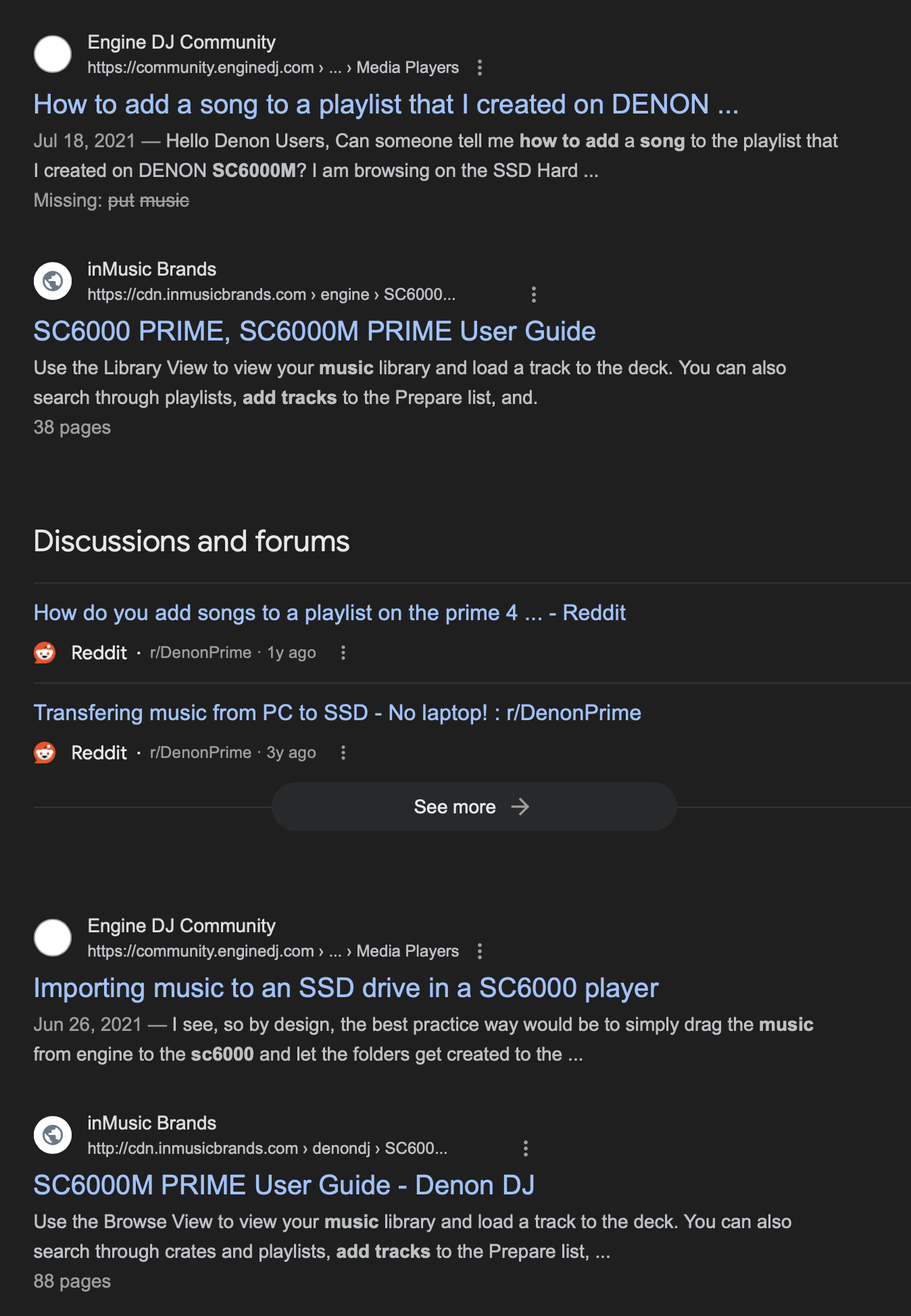The image size is (911, 1316).
Task: Open 'Transfering music from PC to SSD' link
Action: click(337, 713)
